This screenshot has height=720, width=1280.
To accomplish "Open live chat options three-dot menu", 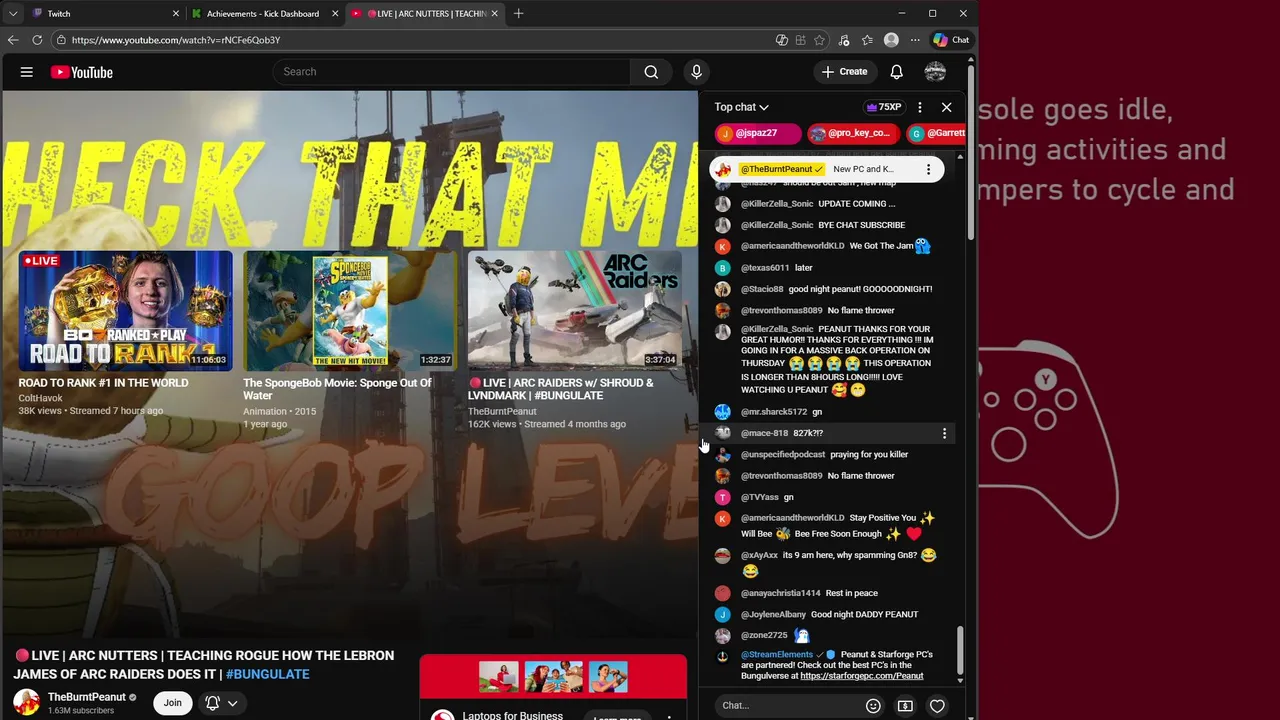I will click(920, 107).
